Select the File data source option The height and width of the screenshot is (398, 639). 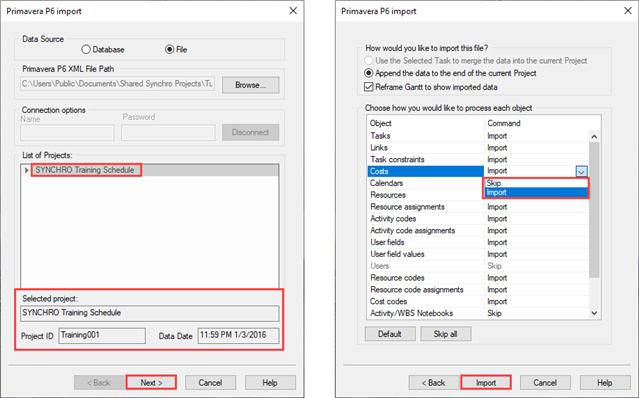170,50
